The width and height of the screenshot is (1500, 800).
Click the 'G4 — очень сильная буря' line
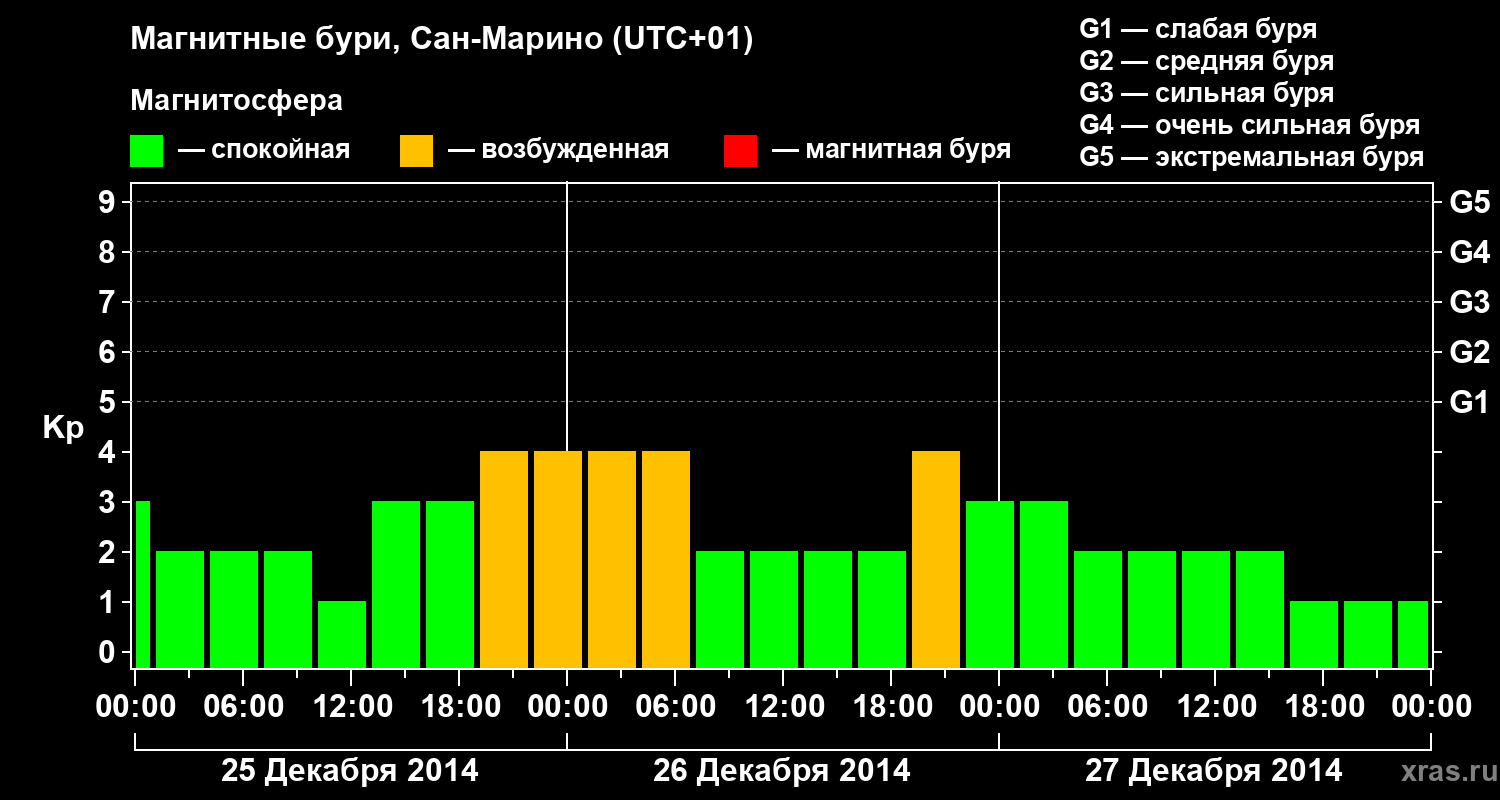point(1250,125)
